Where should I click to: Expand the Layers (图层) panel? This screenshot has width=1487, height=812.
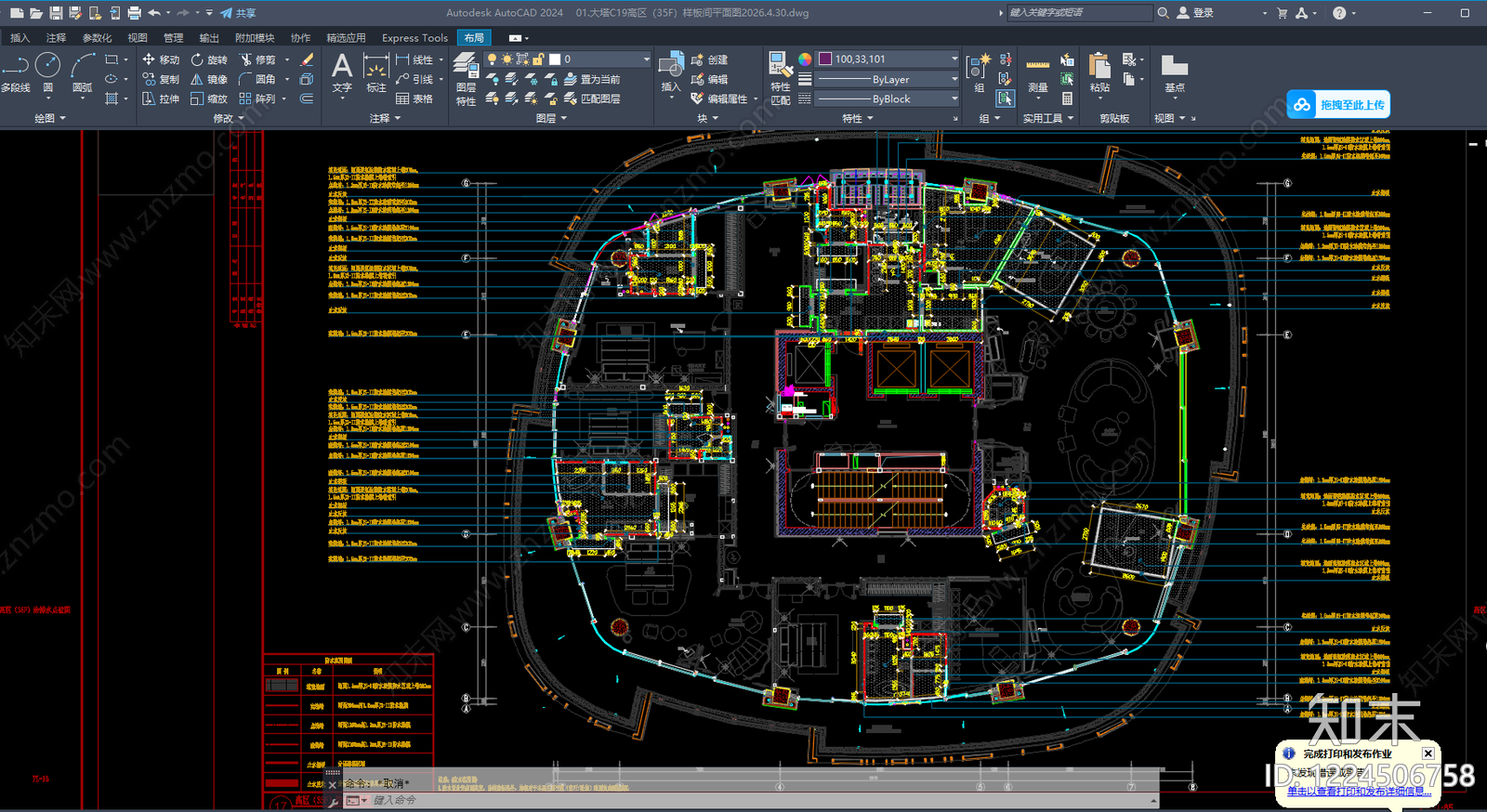click(x=551, y=119)
